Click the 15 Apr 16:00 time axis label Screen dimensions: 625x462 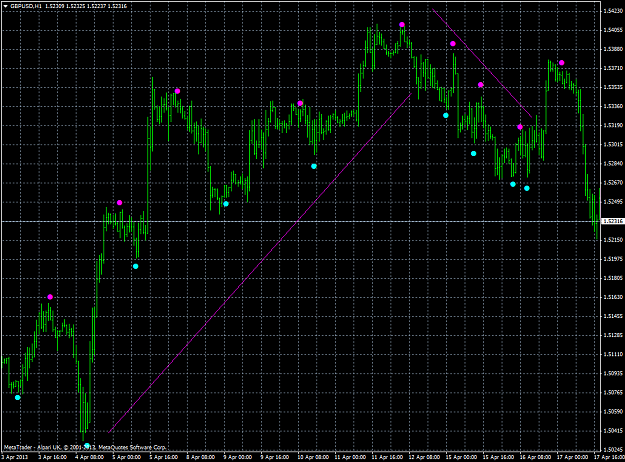click(498, 457)
